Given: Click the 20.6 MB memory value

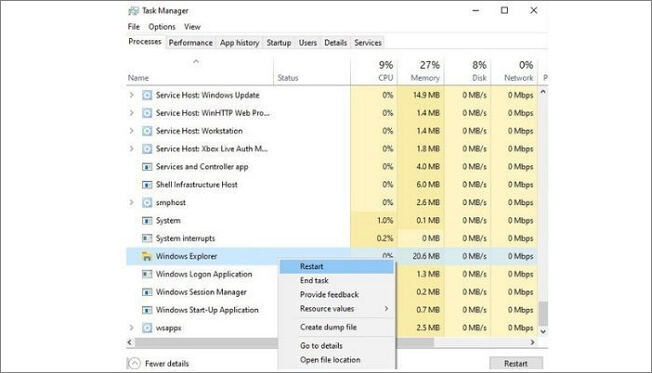Looking at the screenshot, I should (426, 256).
